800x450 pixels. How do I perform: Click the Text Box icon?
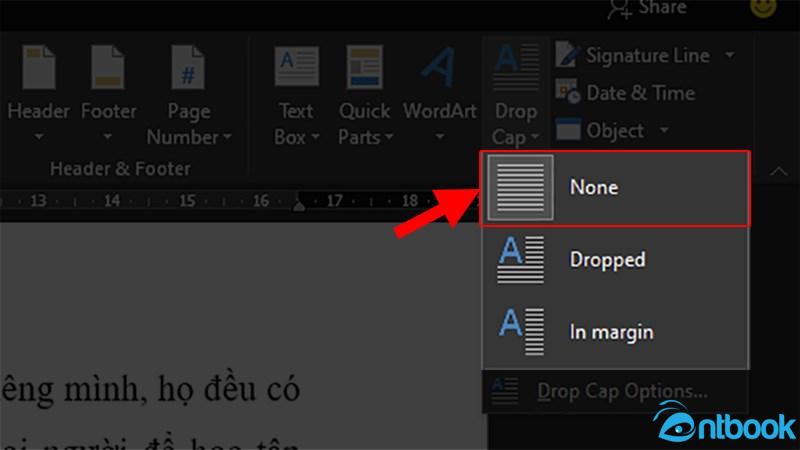click(296, 66)
